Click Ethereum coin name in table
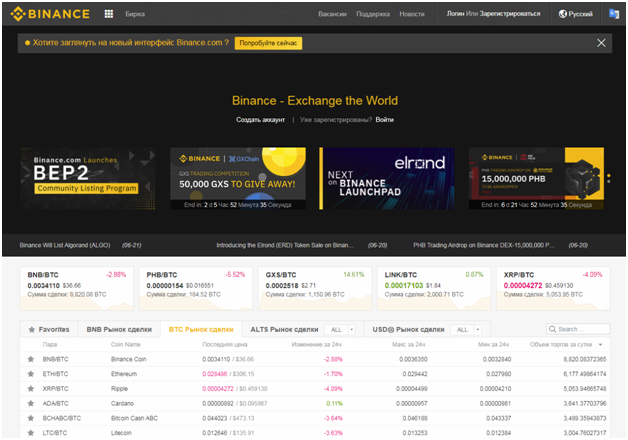This screenshot has width=628, height=440. point(124,374)
